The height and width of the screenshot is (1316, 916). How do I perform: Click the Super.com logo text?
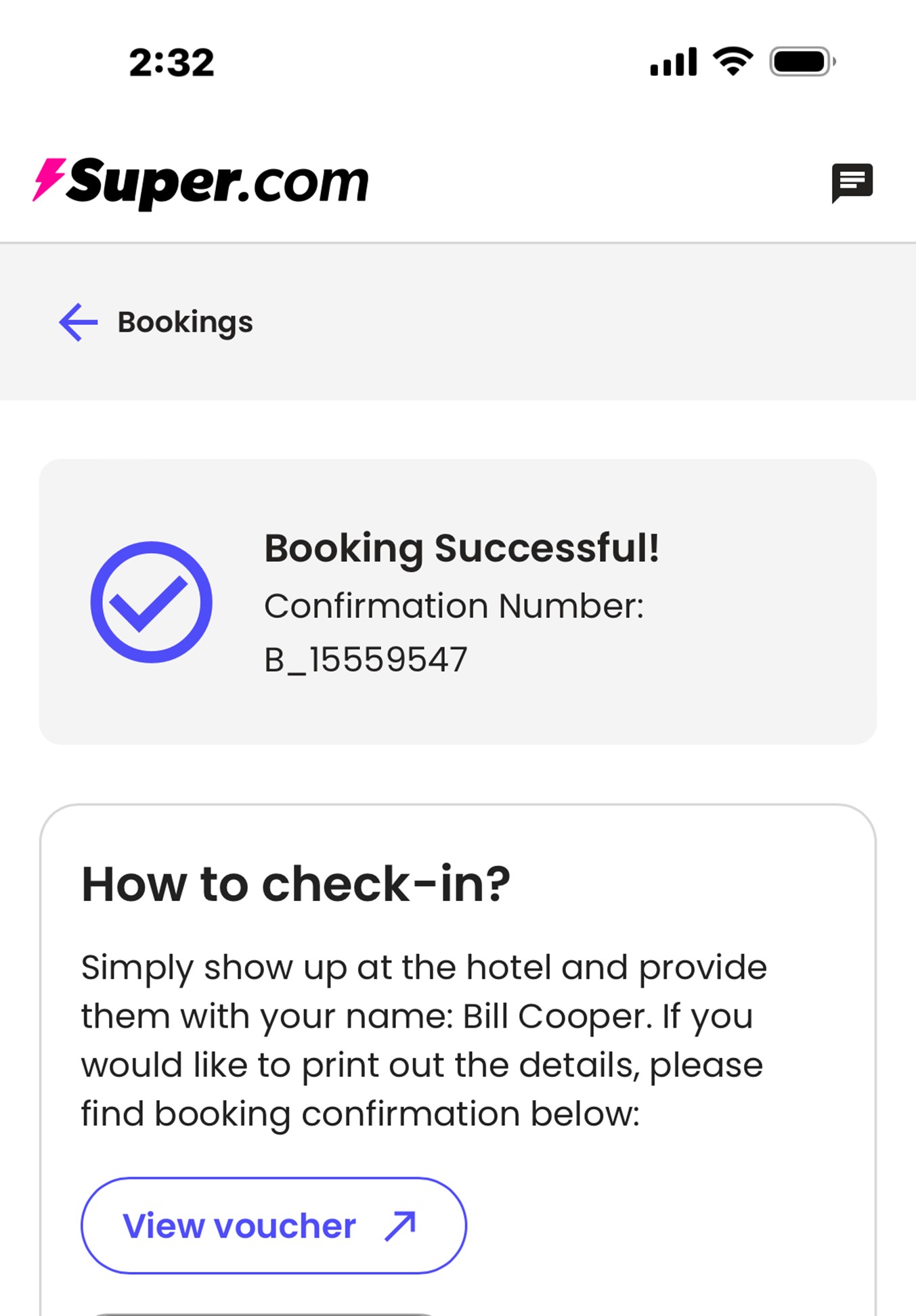[218, 181]
